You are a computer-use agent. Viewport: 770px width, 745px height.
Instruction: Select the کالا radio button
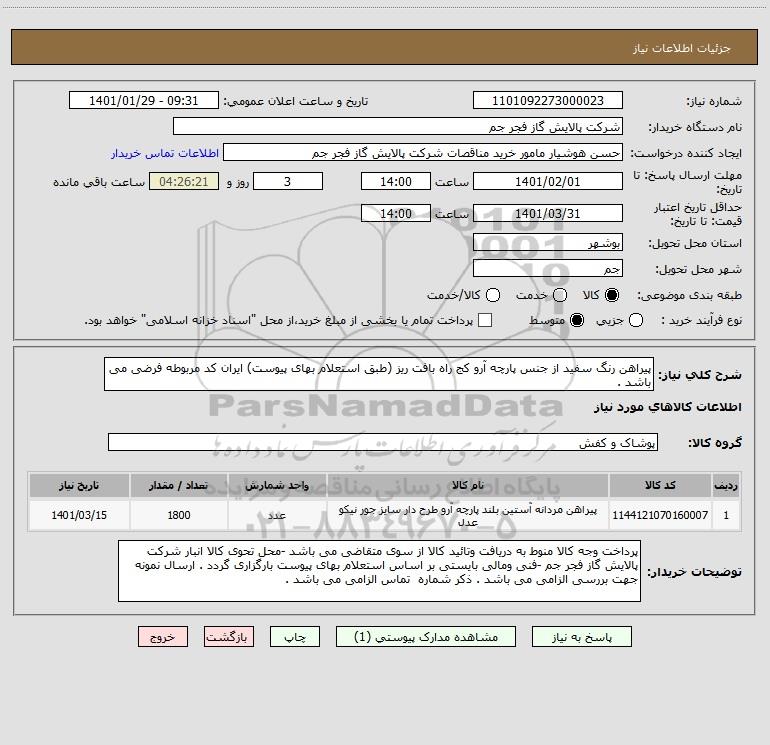coord(612,295)
